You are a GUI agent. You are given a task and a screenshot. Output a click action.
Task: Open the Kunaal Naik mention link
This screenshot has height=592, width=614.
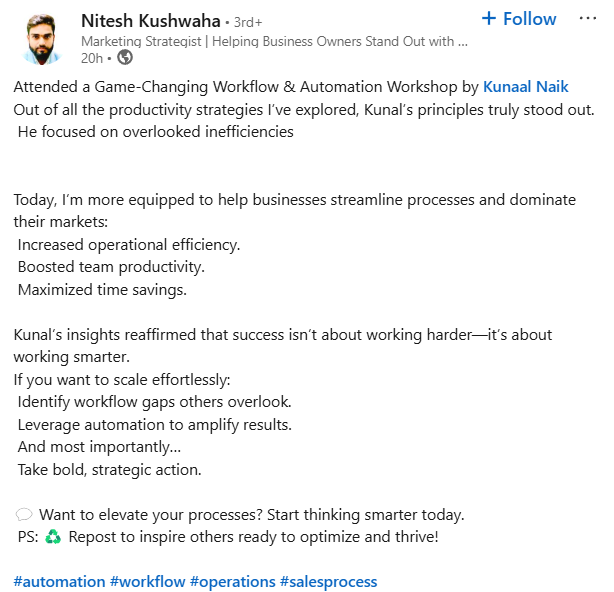(525, 87)
